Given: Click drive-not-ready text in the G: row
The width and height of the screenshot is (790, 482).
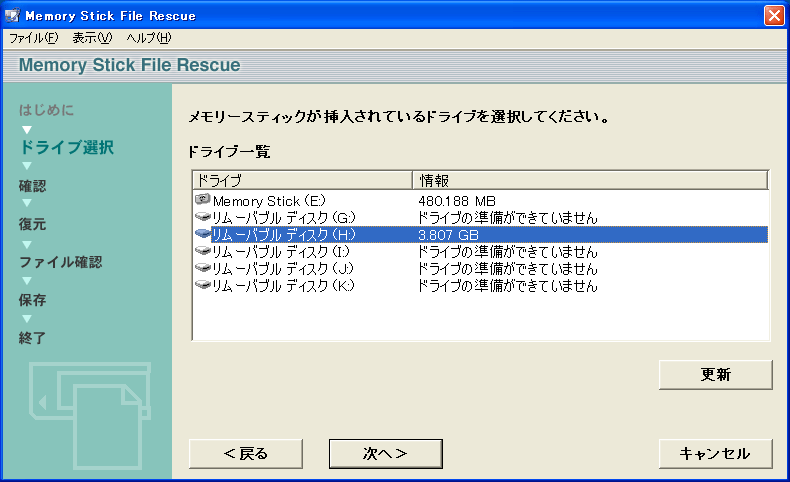Looking at the screenshot, I should [x=507, y=218].
